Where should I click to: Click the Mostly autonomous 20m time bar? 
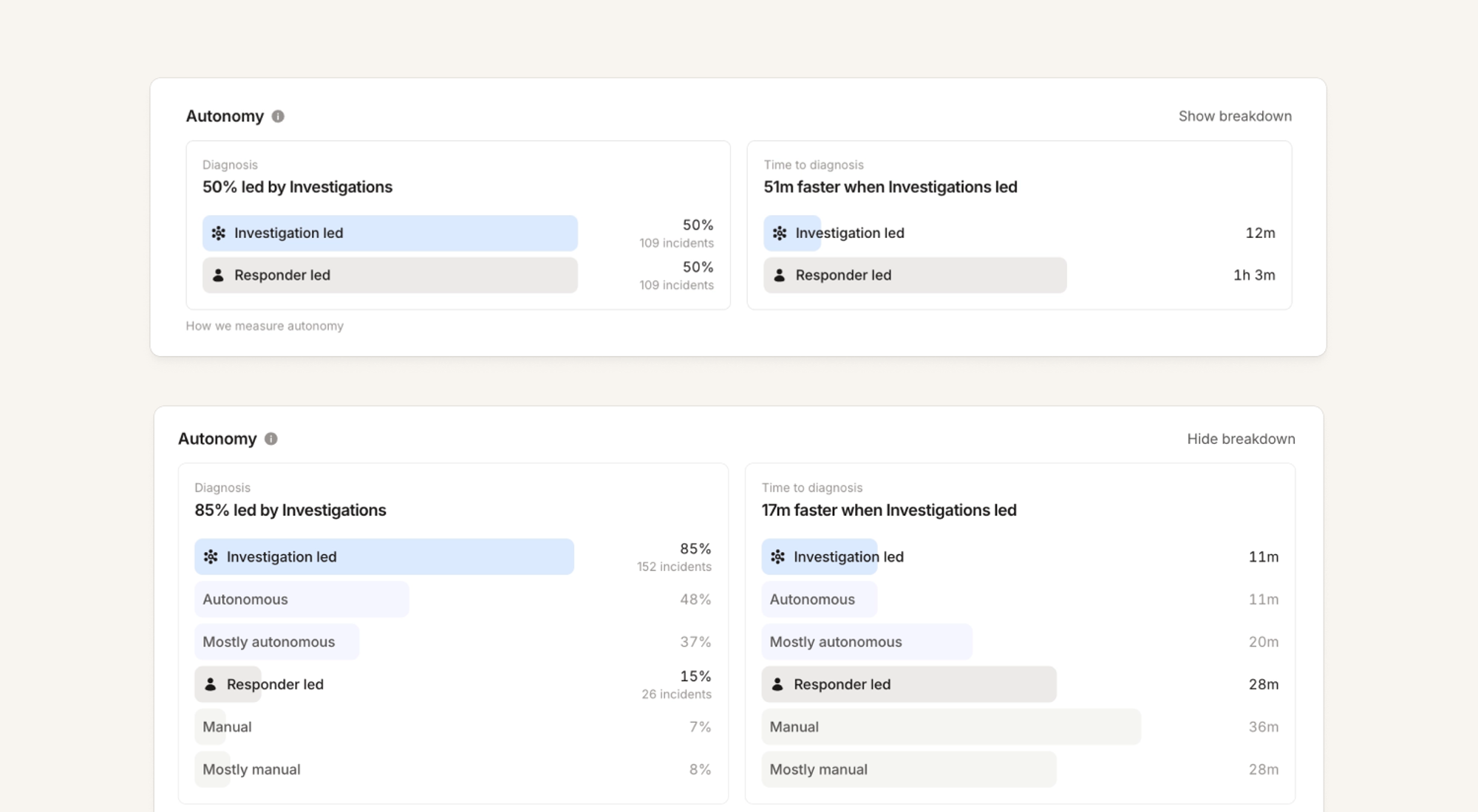pyautogui.click(x=867, y=642)
